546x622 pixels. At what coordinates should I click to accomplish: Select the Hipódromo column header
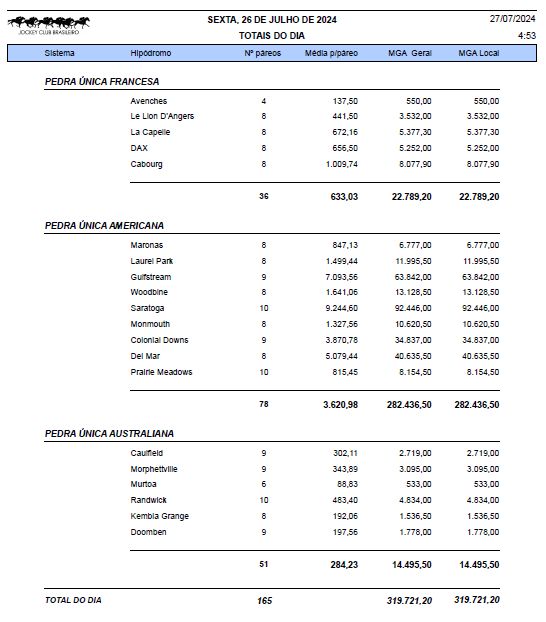[x=151, y=53]
